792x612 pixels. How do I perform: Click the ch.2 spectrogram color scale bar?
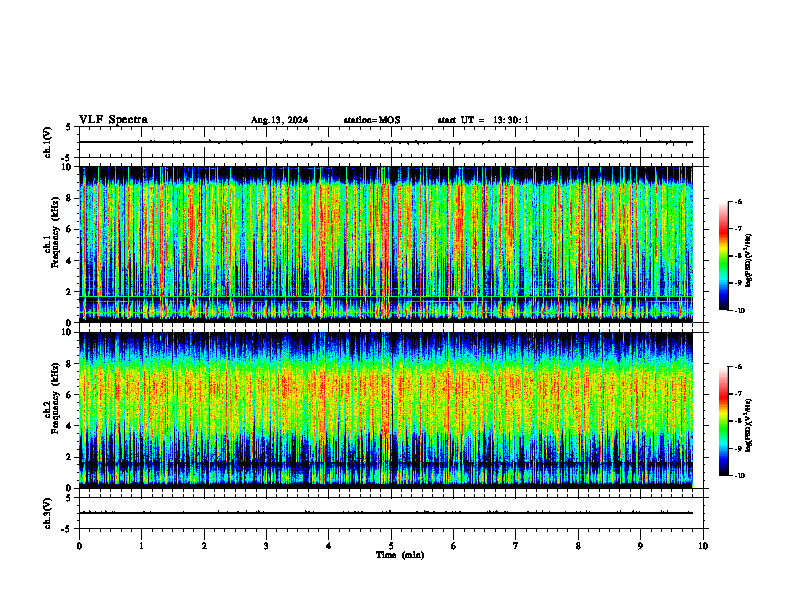pos(723,421)
